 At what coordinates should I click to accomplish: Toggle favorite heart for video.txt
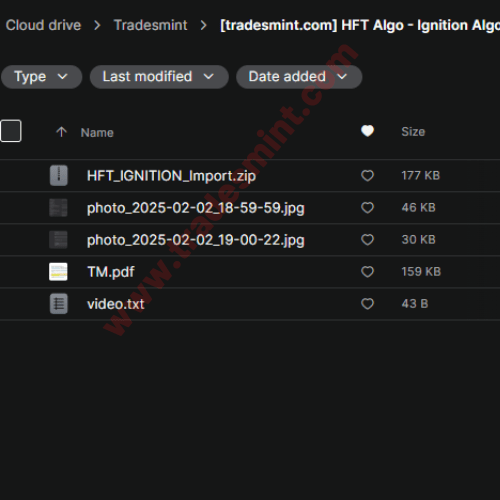click(x=367, y=304)
